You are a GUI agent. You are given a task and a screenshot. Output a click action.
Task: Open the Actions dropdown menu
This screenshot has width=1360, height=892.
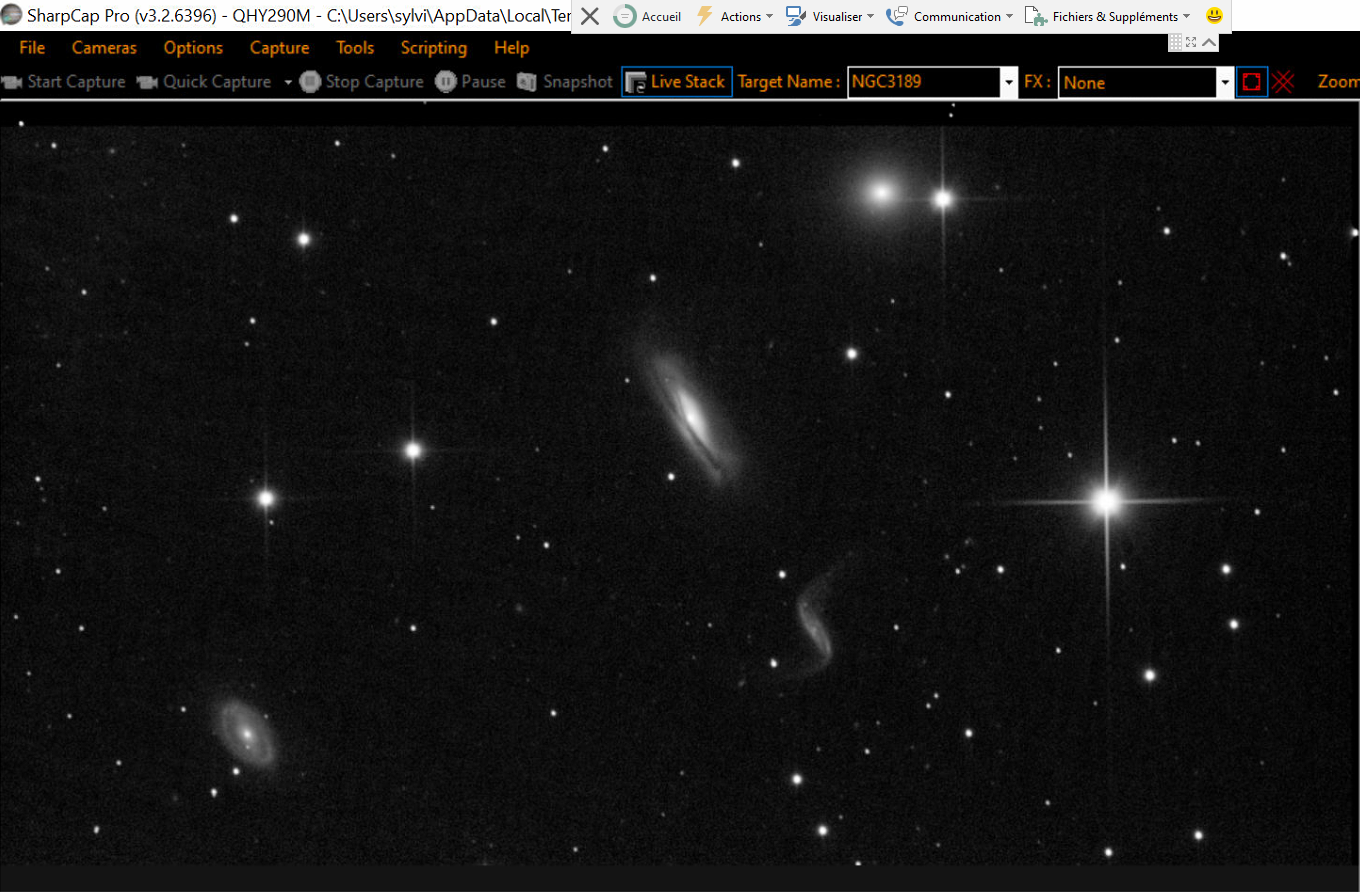[x=734, y=16]
